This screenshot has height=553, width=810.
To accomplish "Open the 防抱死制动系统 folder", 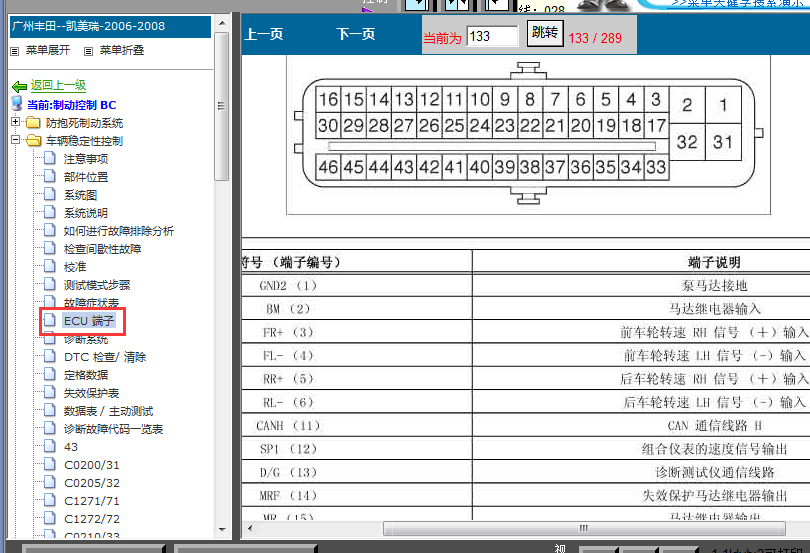I will click(x=84, y=123).
